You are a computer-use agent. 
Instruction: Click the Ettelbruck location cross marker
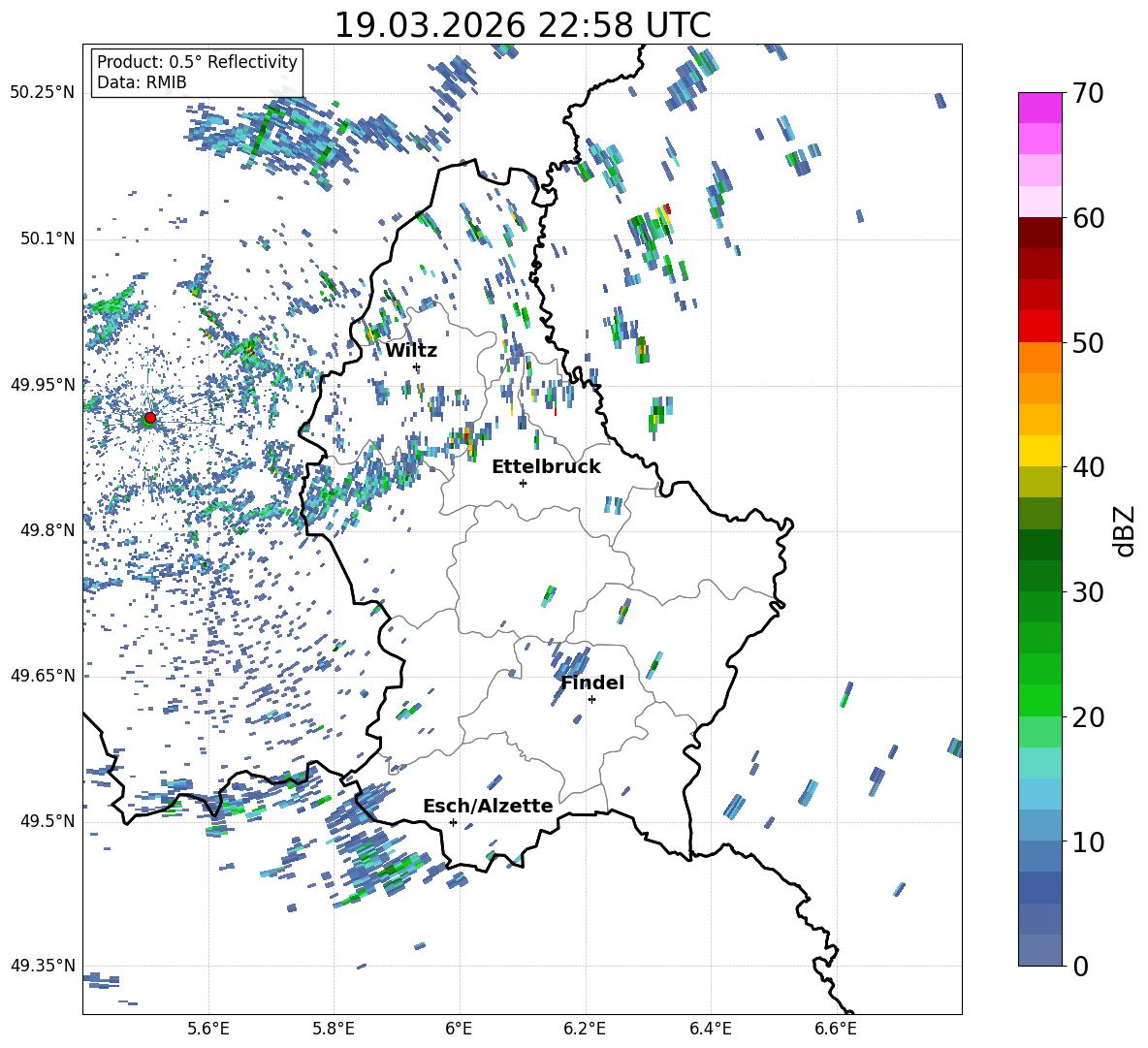click(x=523, y=483)
